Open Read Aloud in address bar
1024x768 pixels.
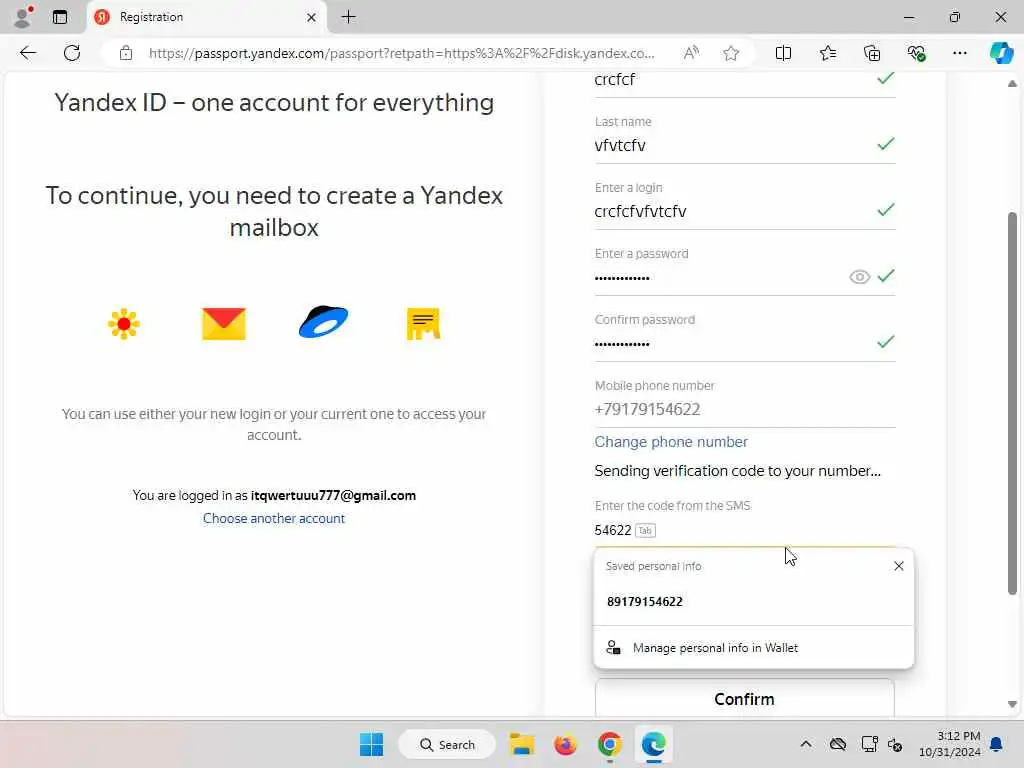691,53
